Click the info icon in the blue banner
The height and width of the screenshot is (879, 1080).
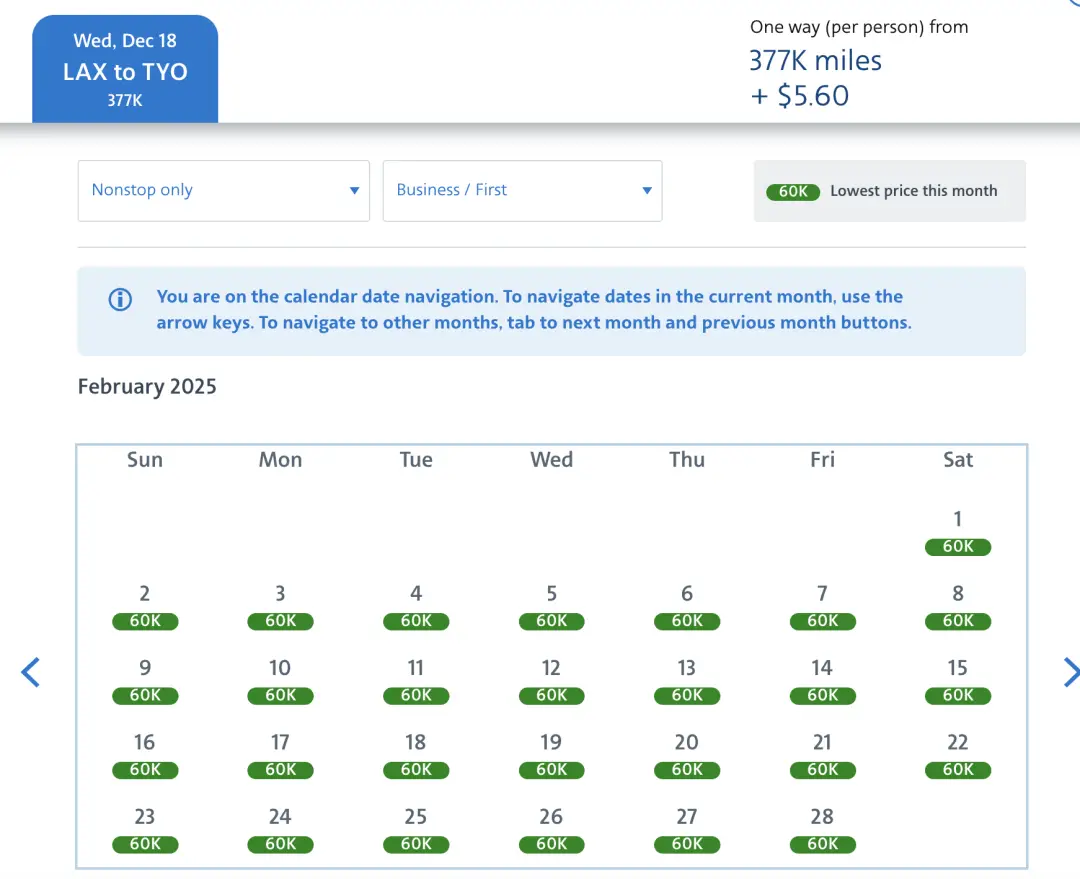point(120,299)
